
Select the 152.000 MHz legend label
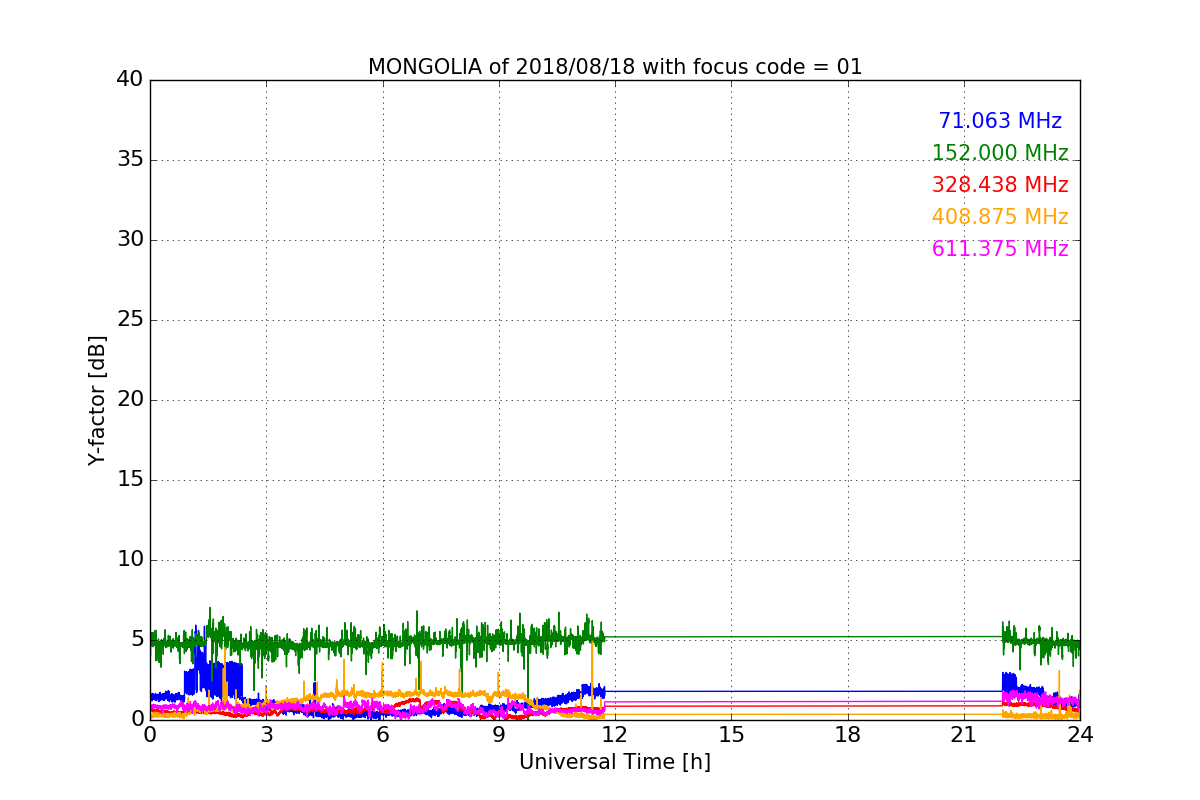(1000, 153)
